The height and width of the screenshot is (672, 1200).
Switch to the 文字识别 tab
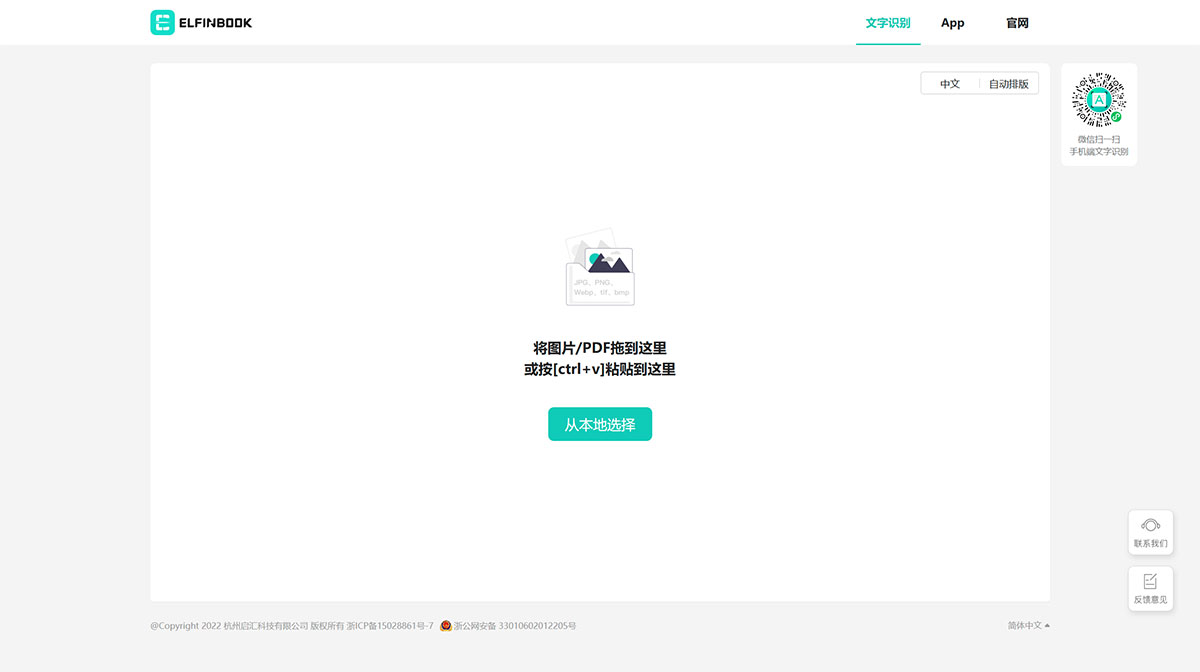pyautogui.click(x=887, y=22)
